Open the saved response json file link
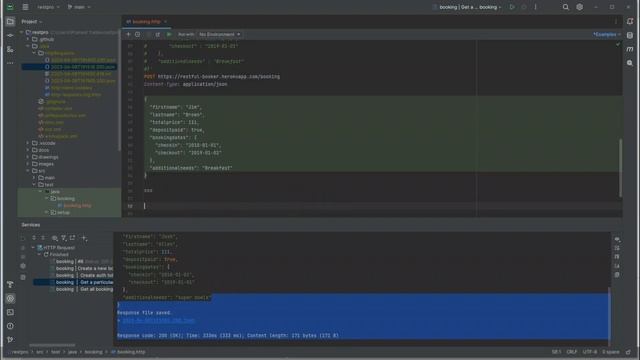This screenshot has width=640, height=360. coord(158,320)
